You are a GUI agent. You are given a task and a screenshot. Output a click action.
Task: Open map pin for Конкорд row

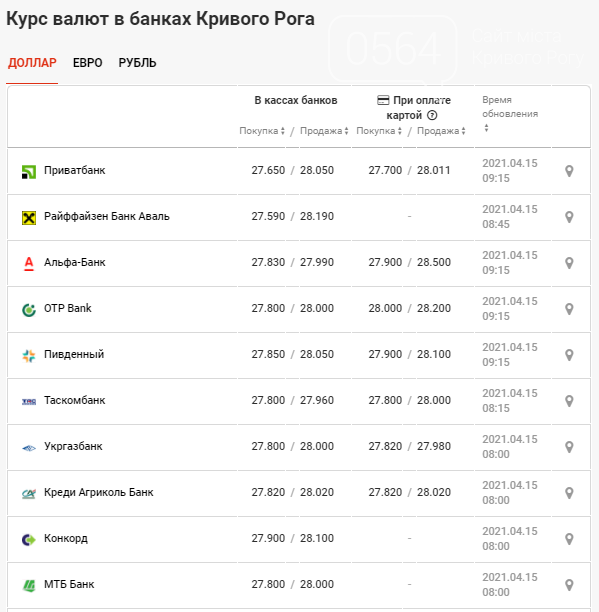pos(569,539)
